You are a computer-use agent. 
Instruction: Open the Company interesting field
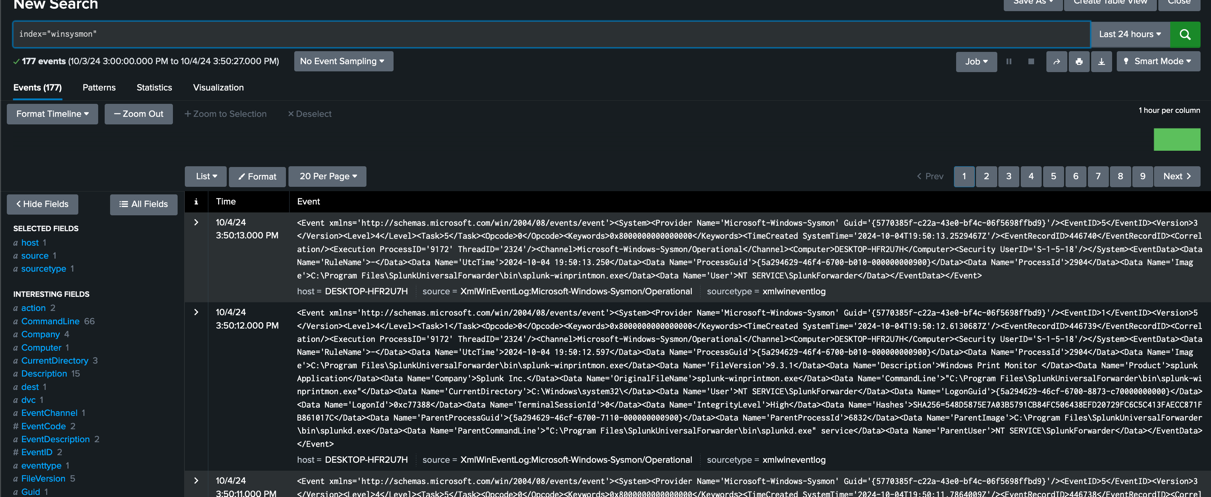click(41, 334)
